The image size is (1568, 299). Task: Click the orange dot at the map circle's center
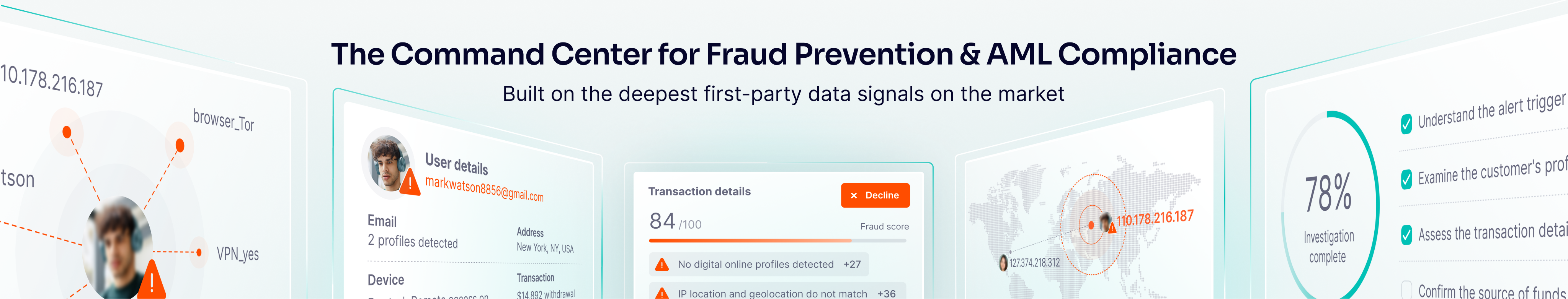coord(1091,226)
